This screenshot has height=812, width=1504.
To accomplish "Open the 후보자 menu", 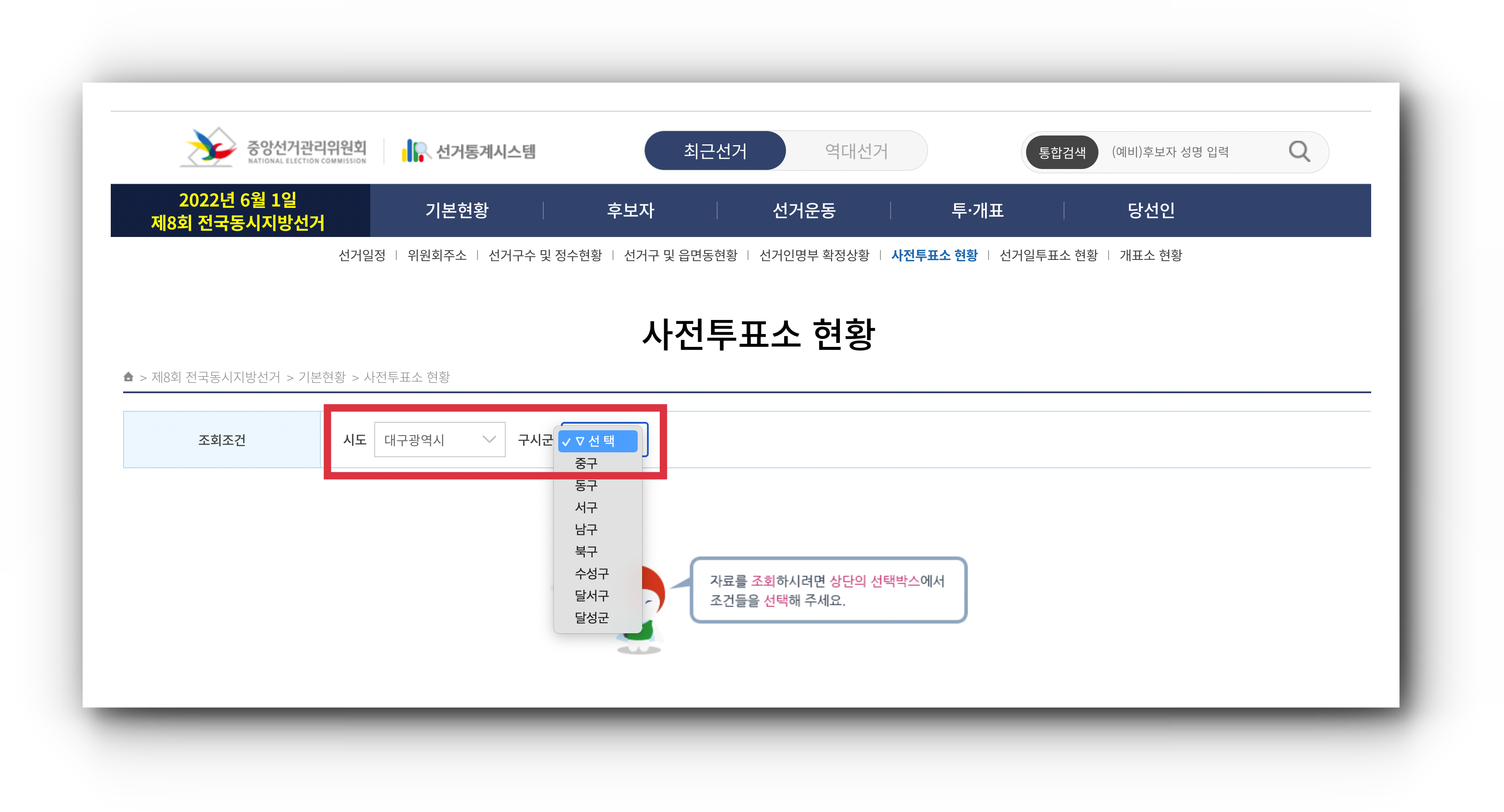I will click(630, 210).
